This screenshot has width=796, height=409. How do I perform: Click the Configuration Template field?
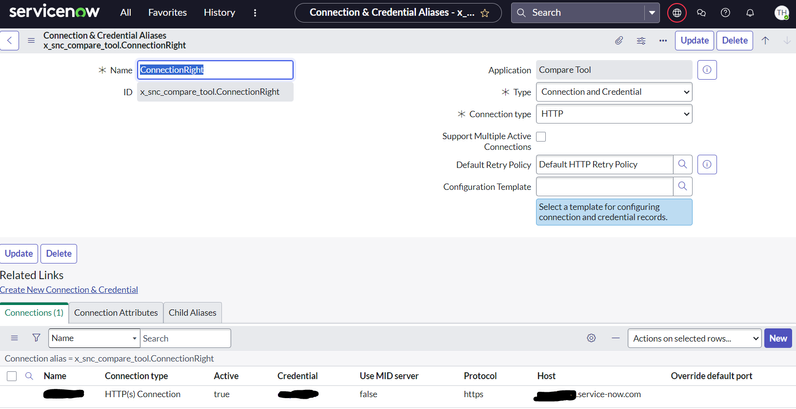605,186
